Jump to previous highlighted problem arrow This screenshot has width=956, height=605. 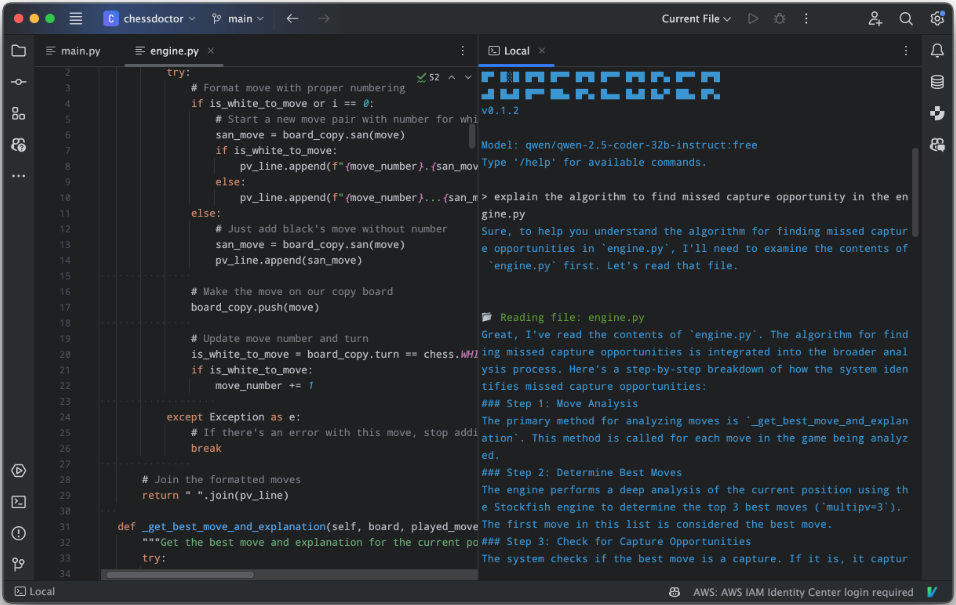tap(452, 77)
